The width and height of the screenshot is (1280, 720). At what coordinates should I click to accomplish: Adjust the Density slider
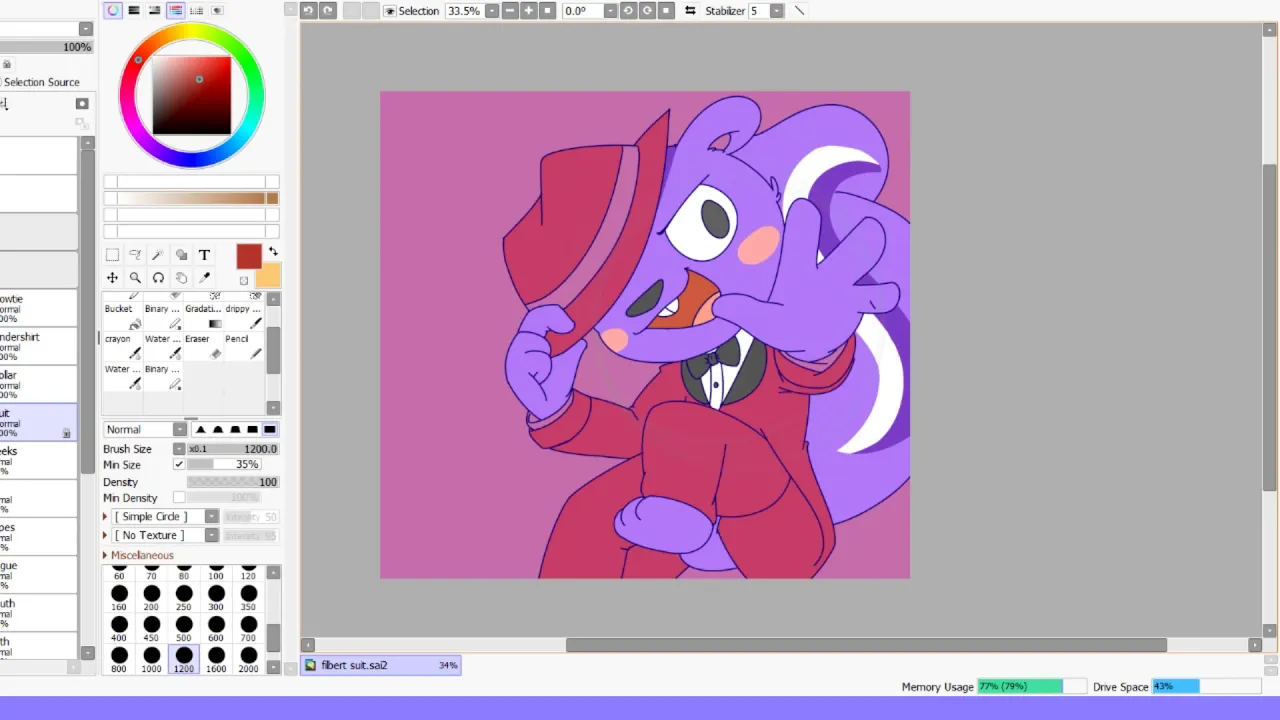[233, 482]
